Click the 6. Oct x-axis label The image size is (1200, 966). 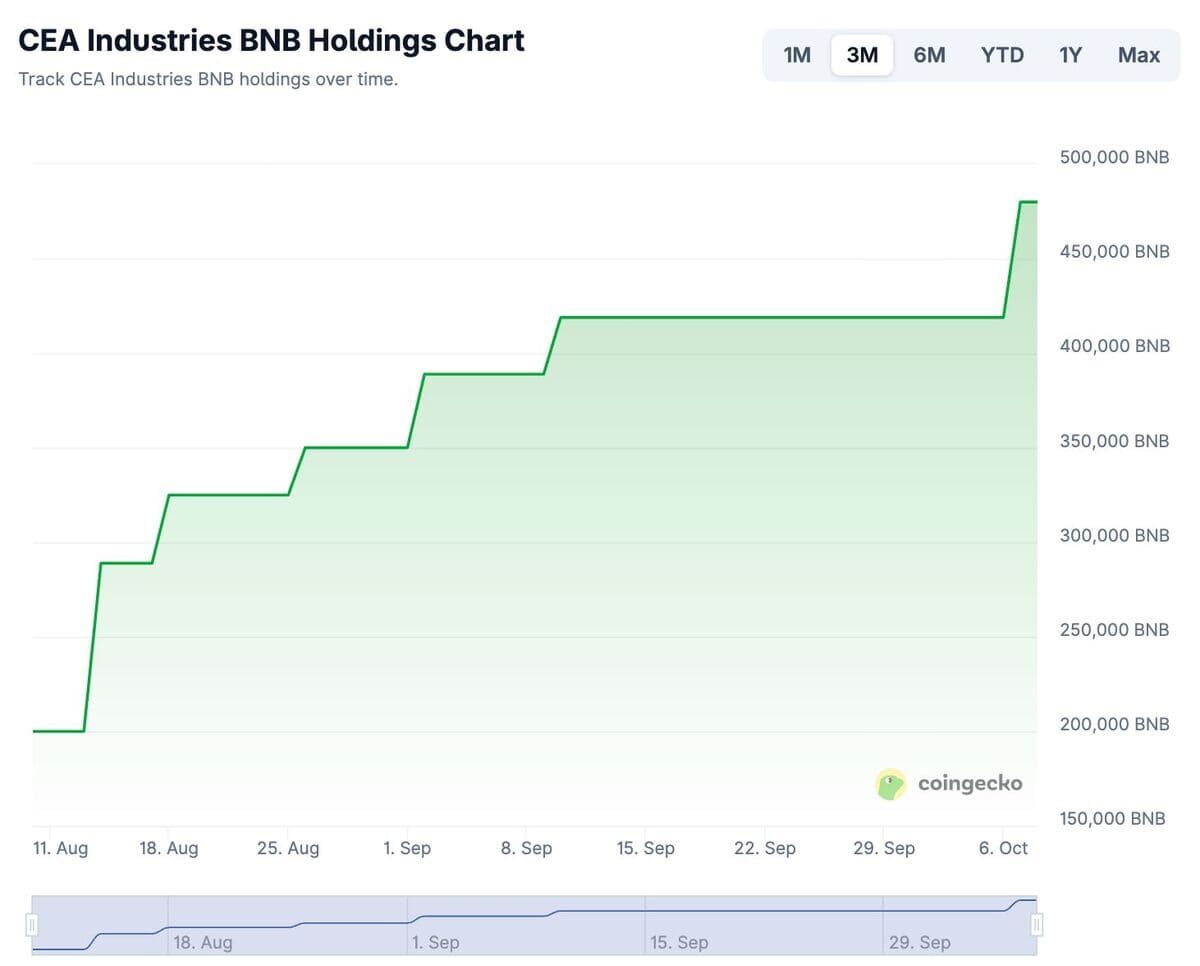(1003, 848)
